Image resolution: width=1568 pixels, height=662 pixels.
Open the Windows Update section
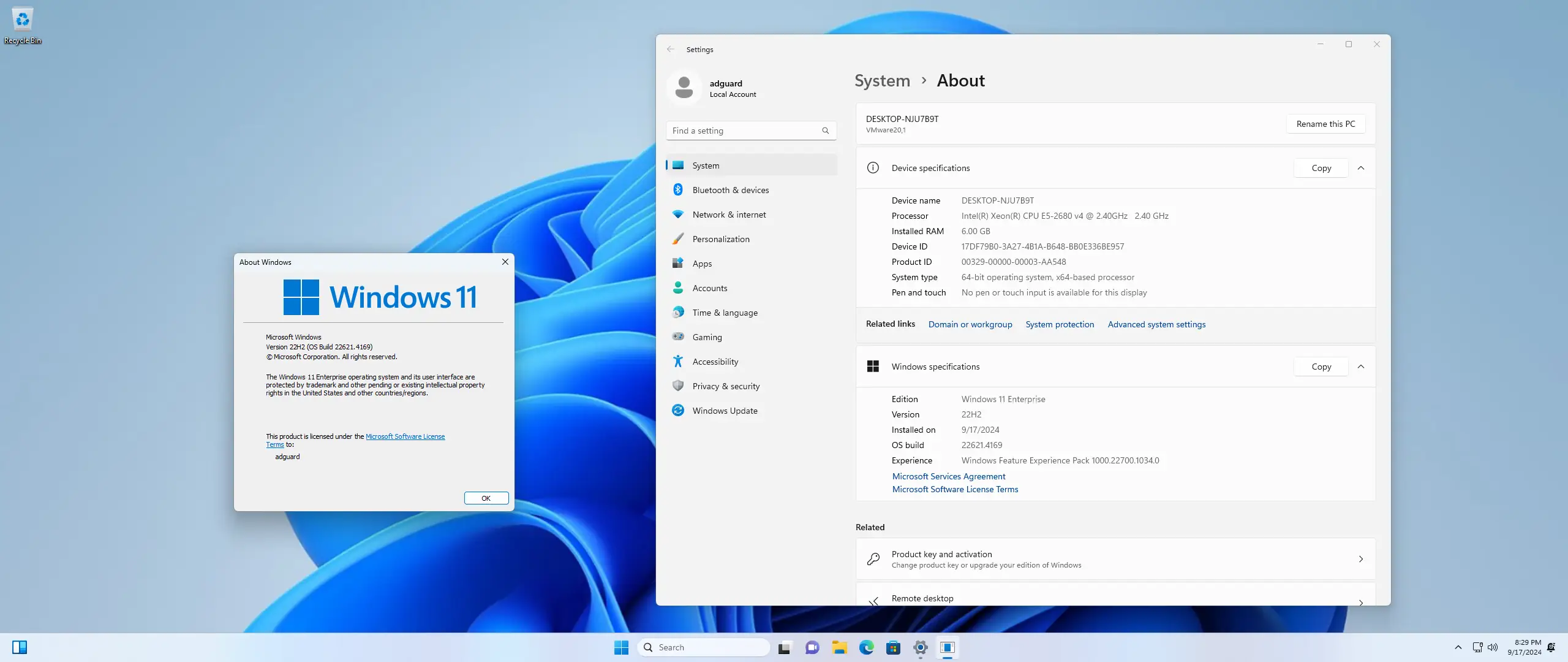pos(724,410)
